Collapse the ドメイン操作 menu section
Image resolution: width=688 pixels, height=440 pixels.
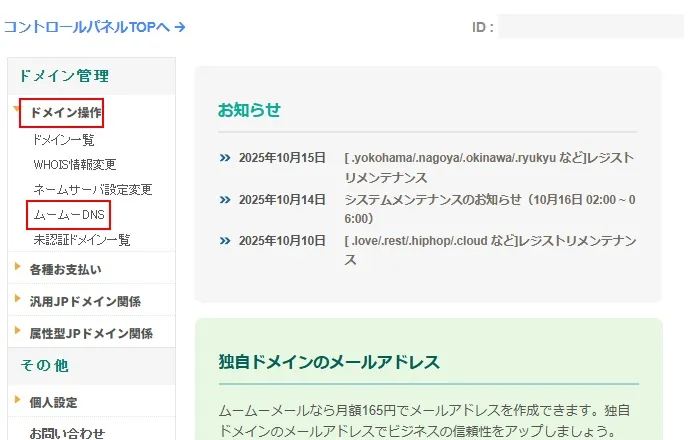pyautogui.click(x=65, y=113)
